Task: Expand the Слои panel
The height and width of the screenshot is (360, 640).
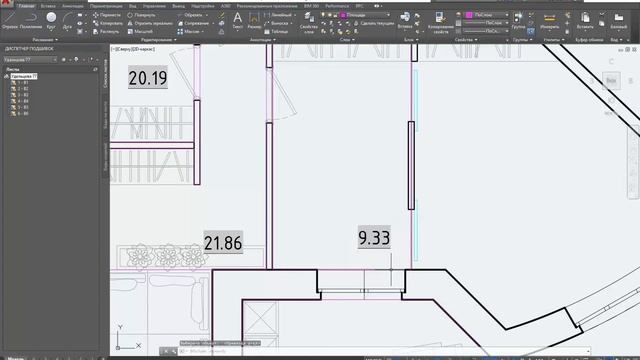Action: pos(347,40)
